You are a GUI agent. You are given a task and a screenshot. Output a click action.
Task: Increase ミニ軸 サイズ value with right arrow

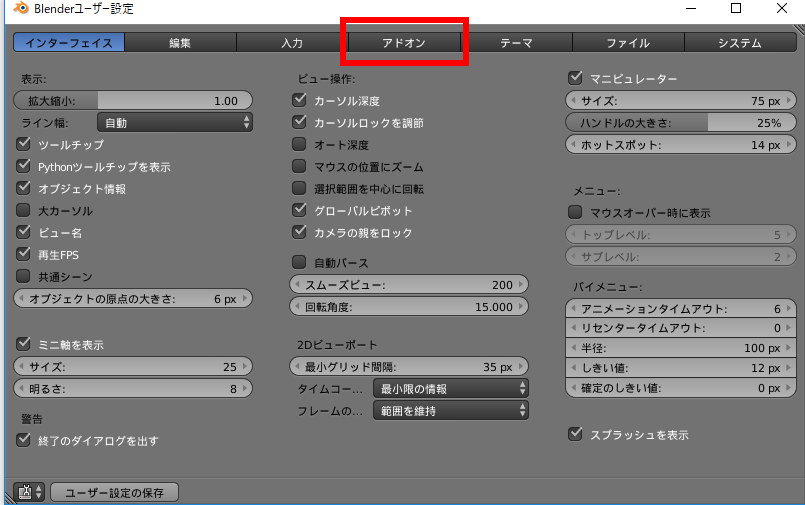coord(245,366)
